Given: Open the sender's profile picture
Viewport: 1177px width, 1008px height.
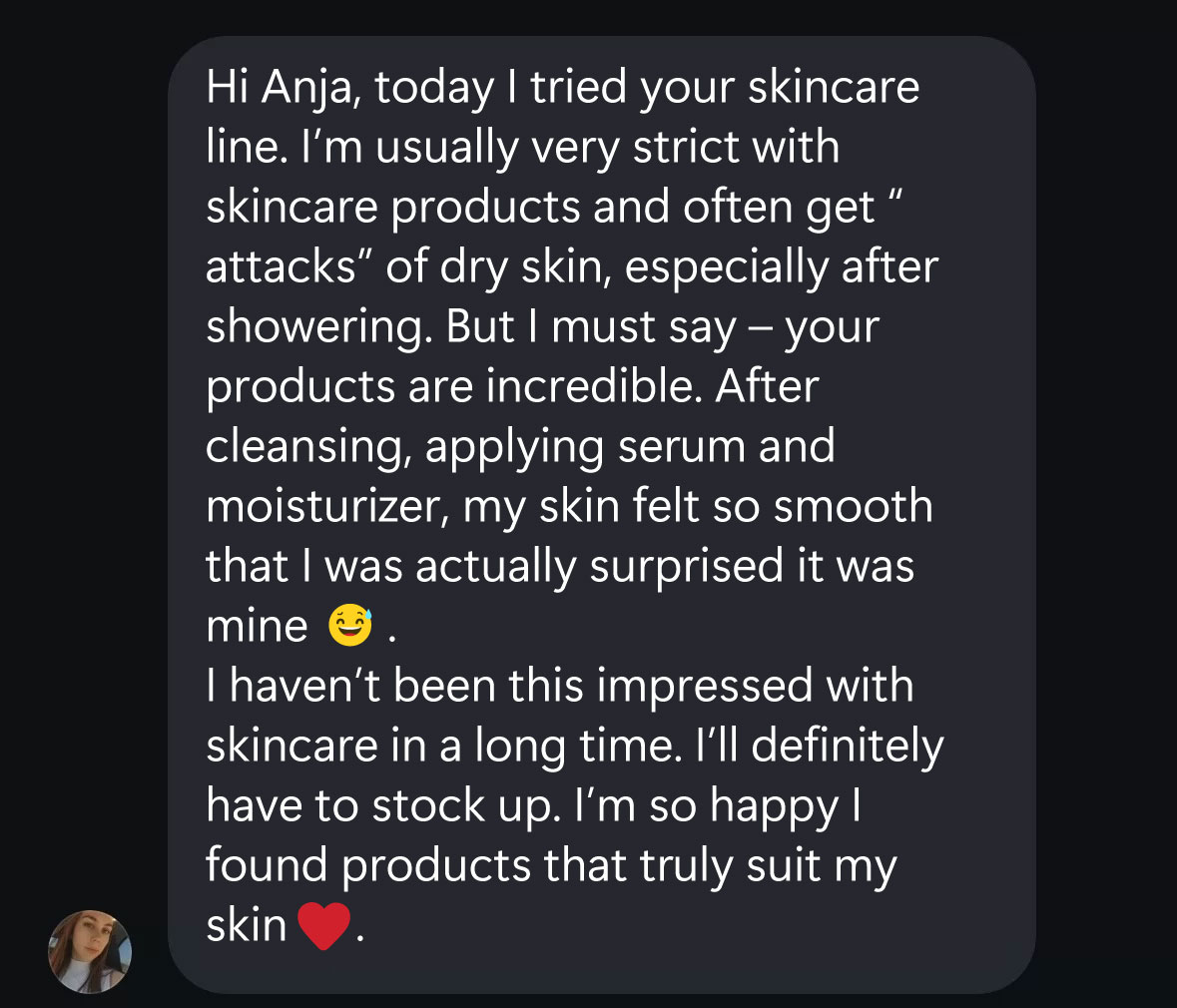Looking at the screenshot, I should (x=89, y=952).
